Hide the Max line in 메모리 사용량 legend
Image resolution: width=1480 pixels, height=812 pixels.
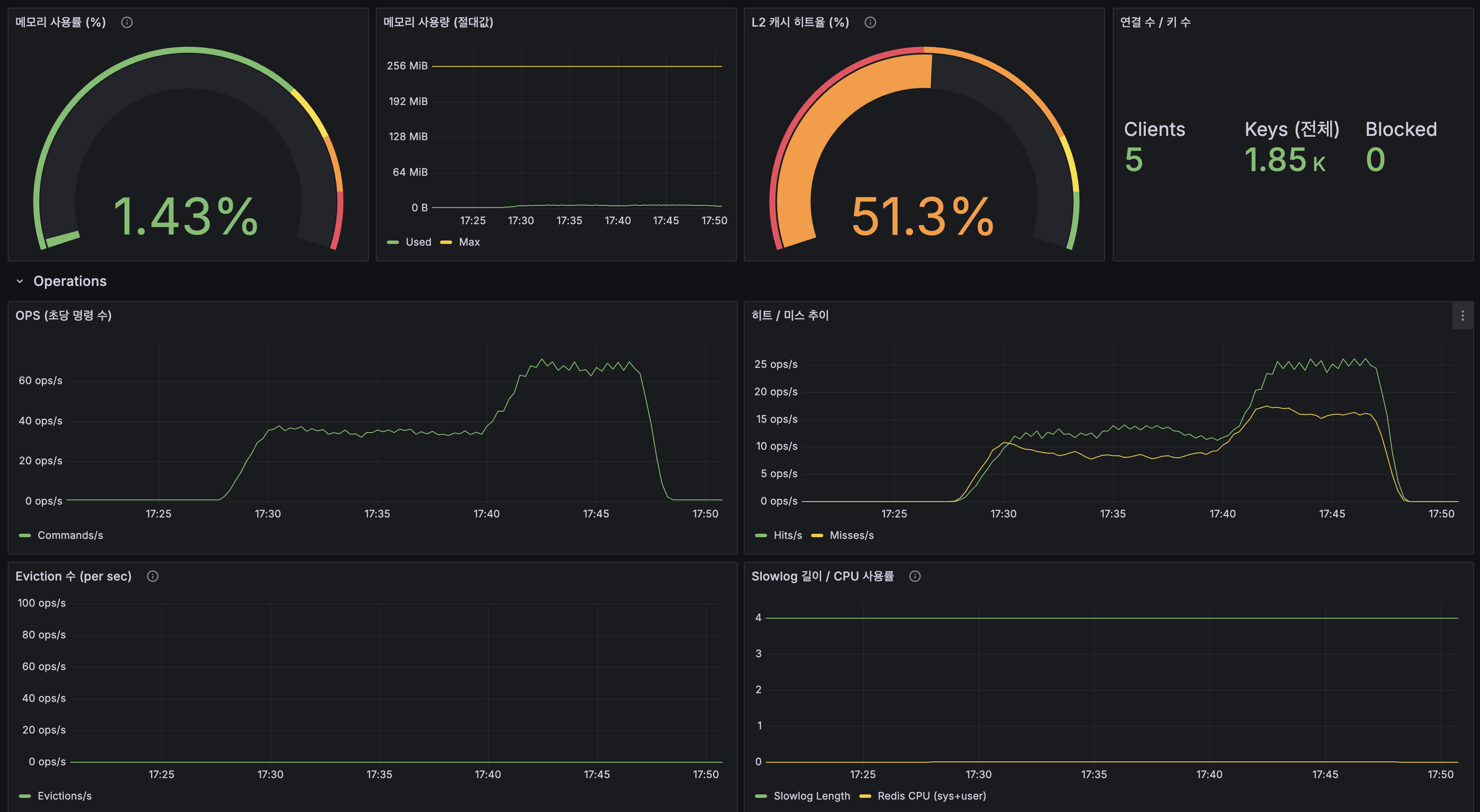pos(469,242)
